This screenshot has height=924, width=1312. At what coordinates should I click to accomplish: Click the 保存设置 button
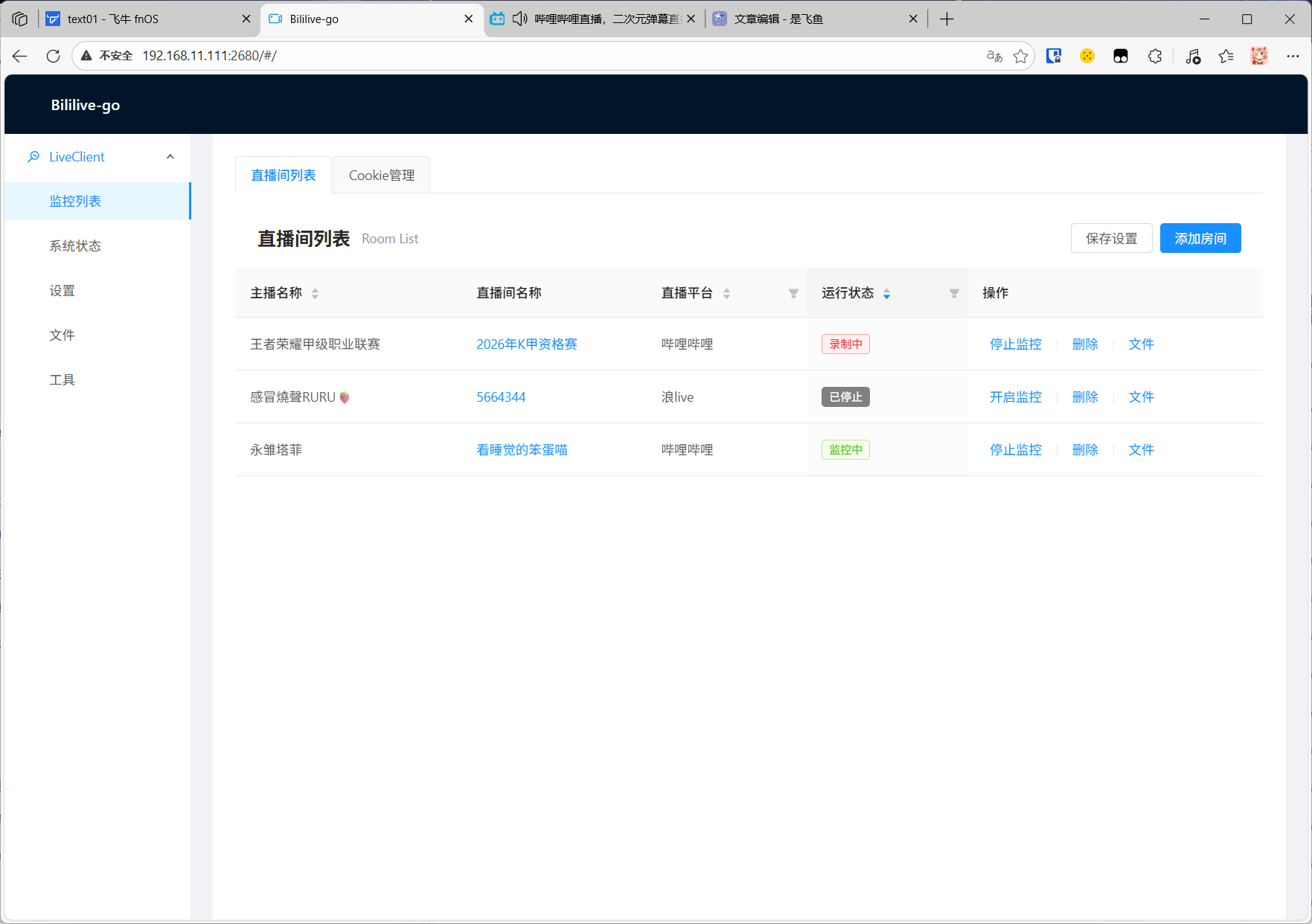coord(1111,238)
